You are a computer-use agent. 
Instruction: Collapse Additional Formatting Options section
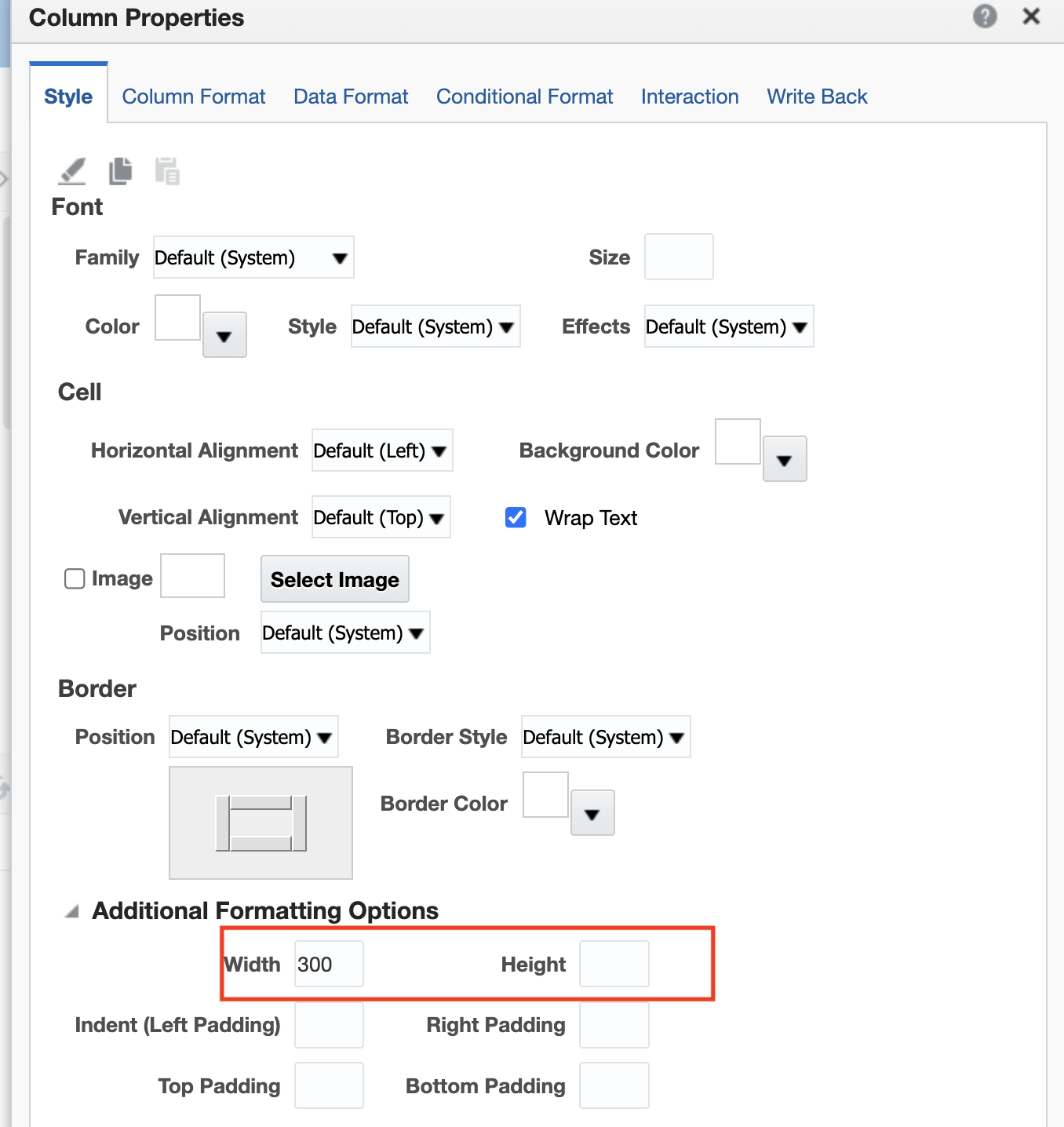[x=72, y=911]
